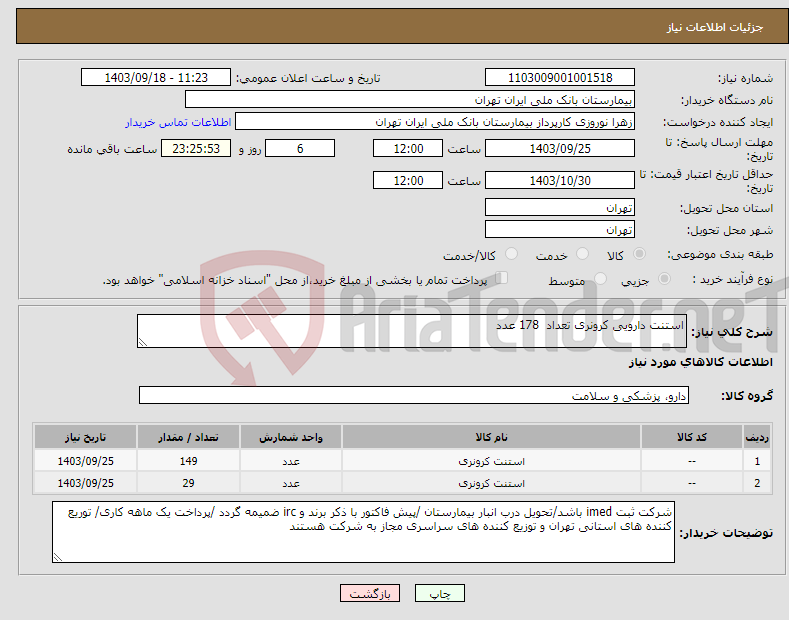Viewport: 789px width, 620px height.
Task: Click the ردیف column header
Action: coord(757,437)
